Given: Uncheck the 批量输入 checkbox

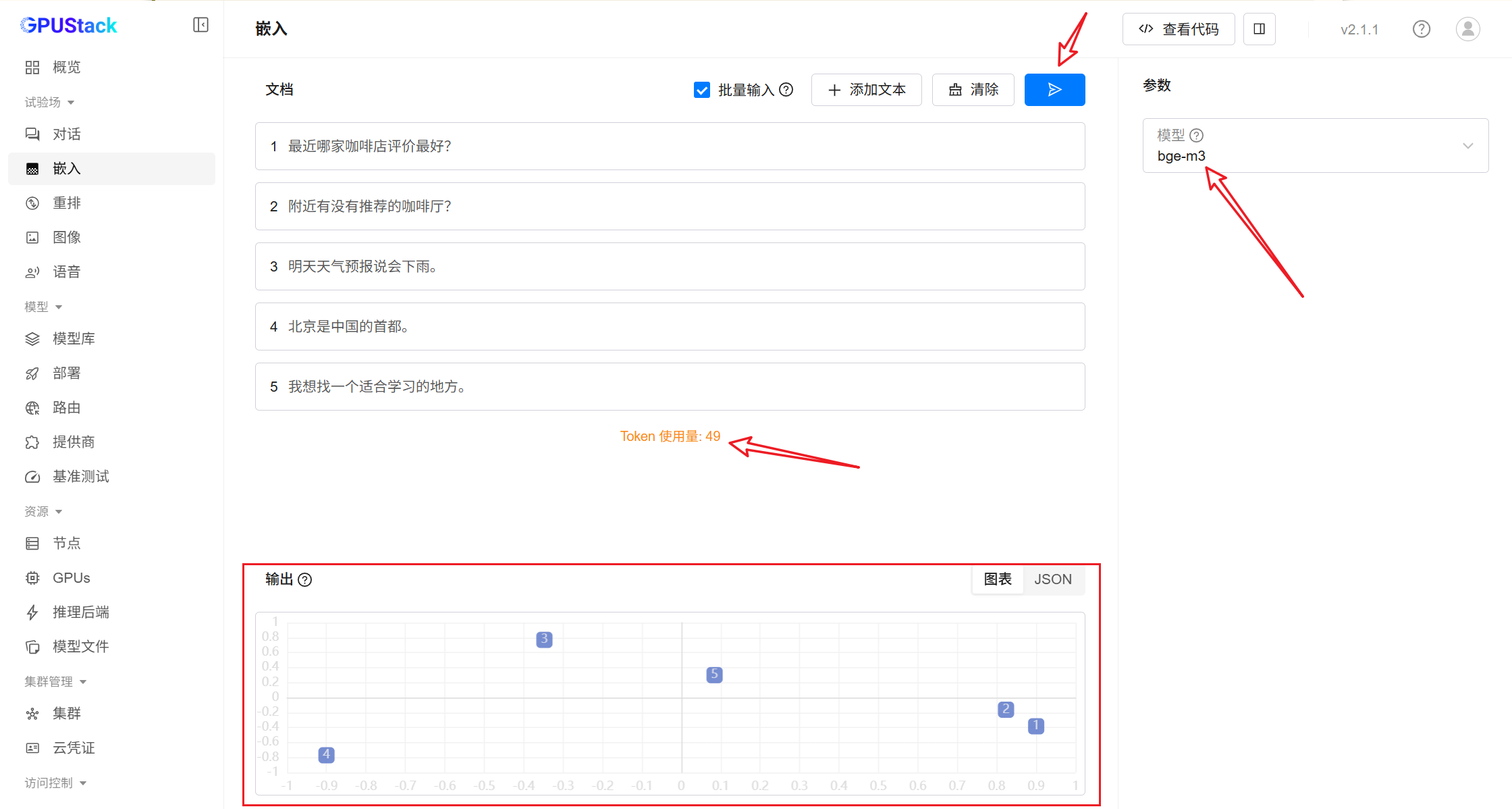Looking at the screenshot, I should point(702,90).
